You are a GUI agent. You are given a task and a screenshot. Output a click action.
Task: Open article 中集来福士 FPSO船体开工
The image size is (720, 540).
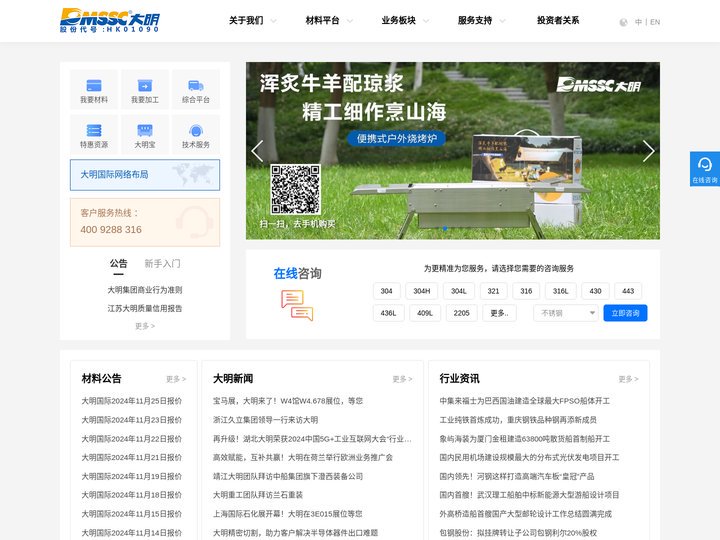(524, 401)
